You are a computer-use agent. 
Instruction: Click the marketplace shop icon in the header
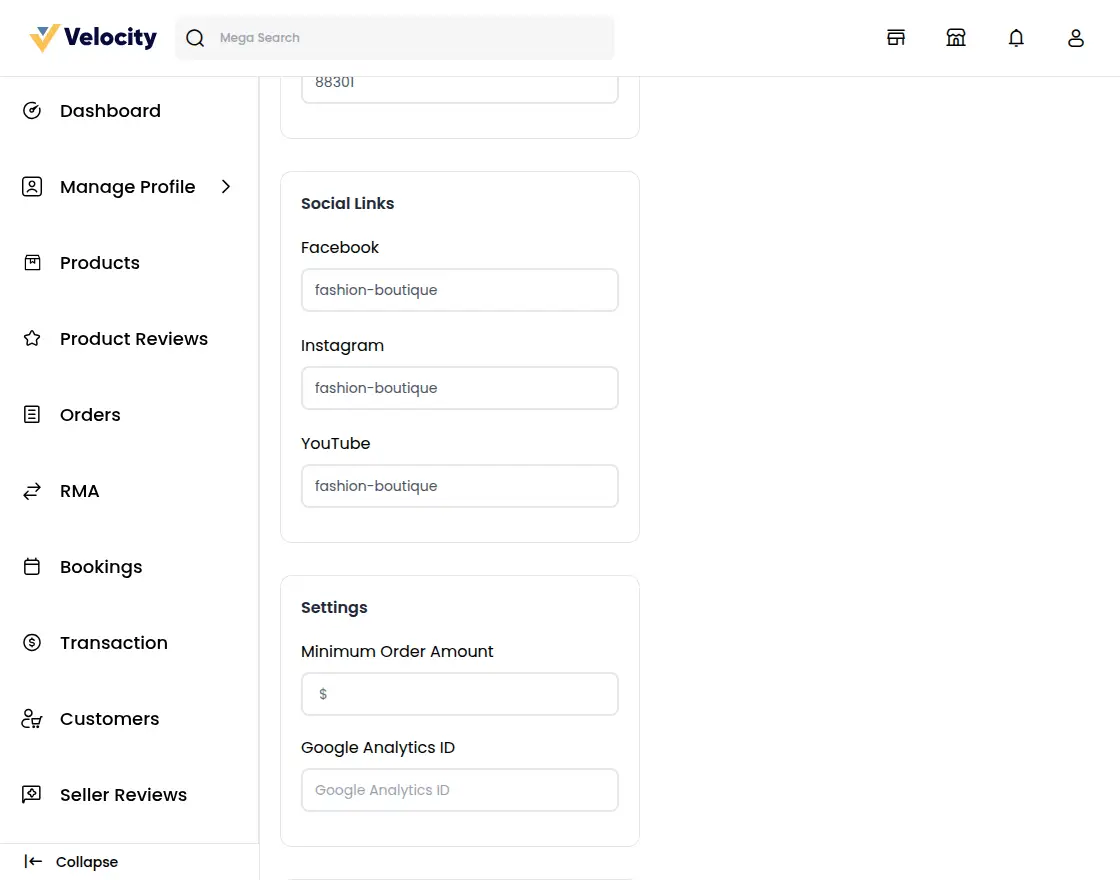pos(956,37)
